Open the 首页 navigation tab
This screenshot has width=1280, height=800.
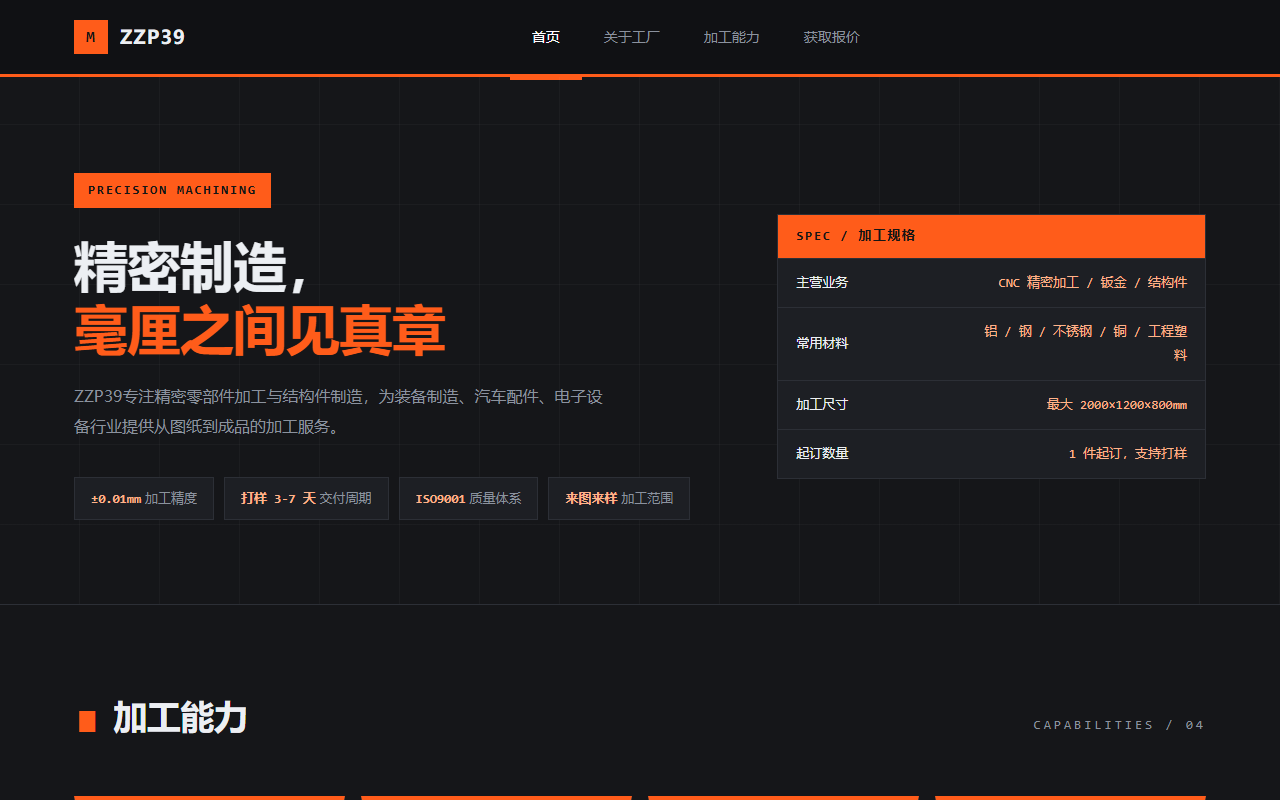point(546,37)
